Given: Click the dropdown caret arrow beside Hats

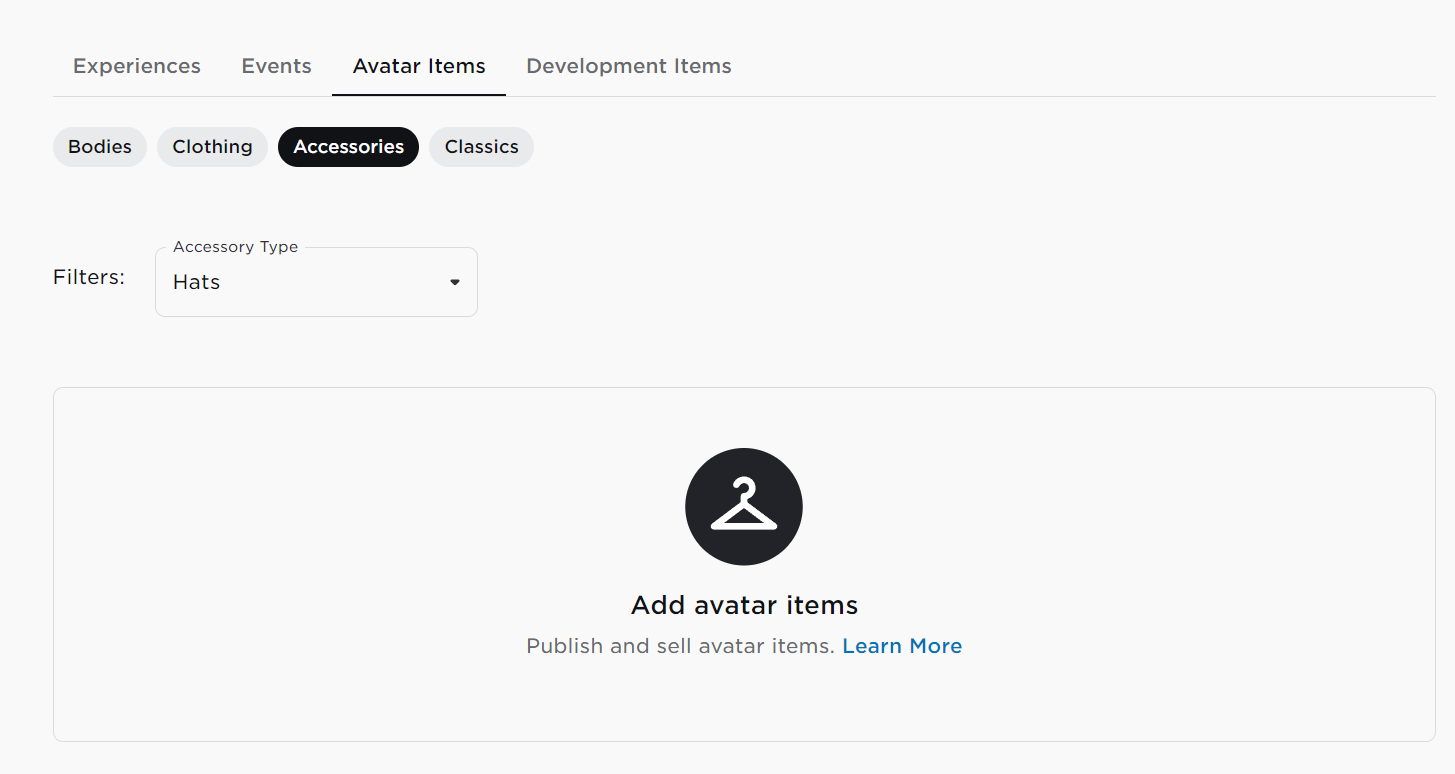Looking at the screenshot, I should (455, 282).
